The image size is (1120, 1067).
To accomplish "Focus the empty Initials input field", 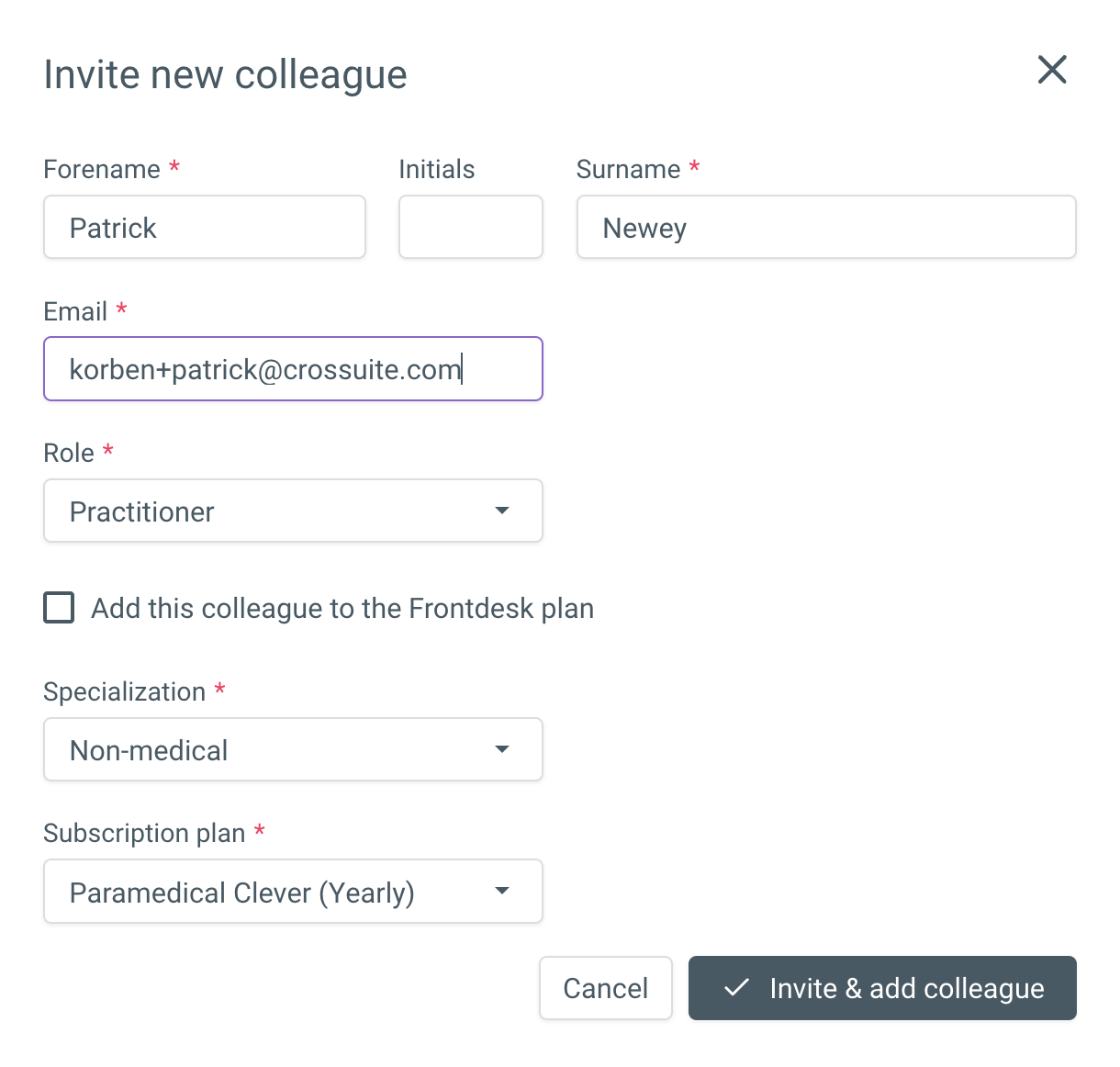I will (470, 227).
